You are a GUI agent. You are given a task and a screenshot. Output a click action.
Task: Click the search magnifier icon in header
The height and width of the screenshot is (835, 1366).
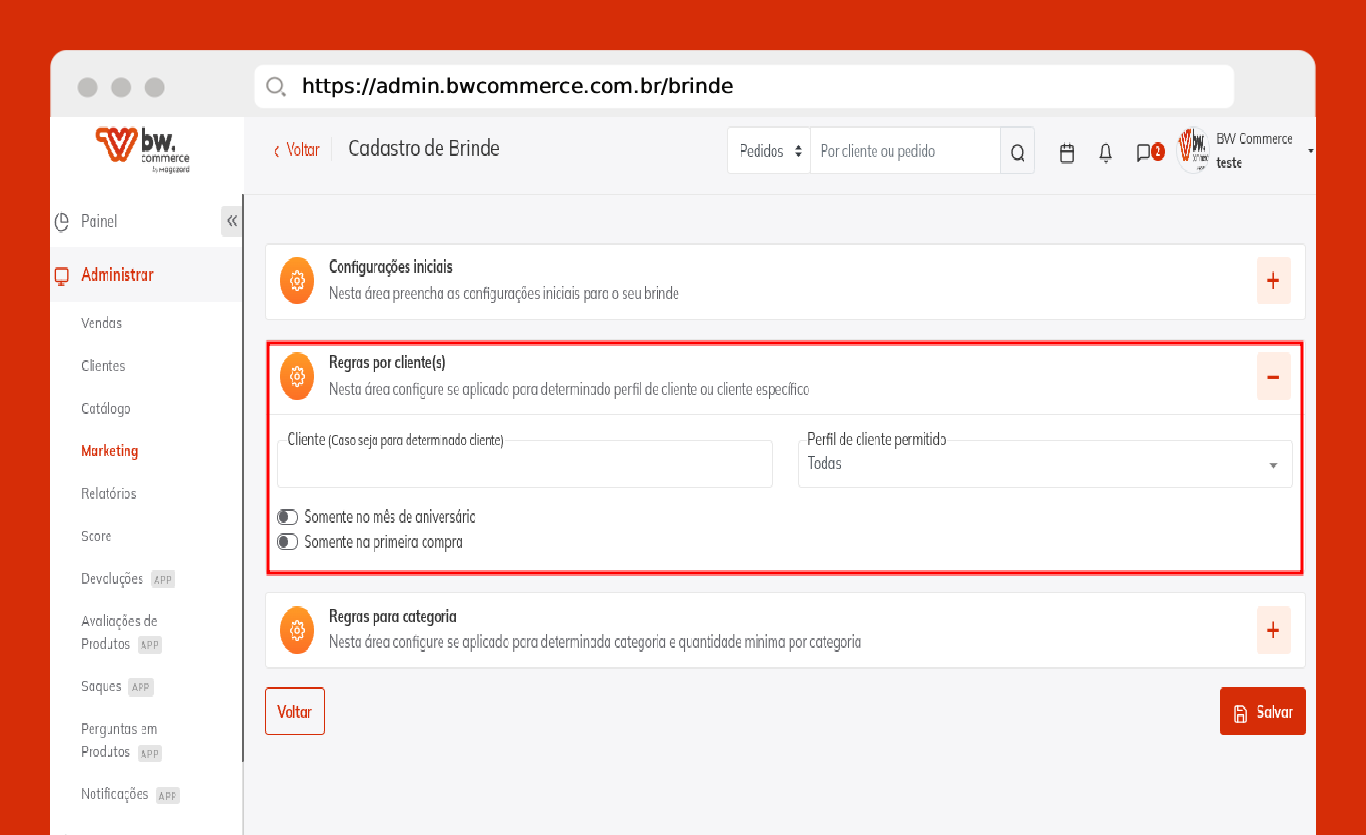coord(1017,152)
